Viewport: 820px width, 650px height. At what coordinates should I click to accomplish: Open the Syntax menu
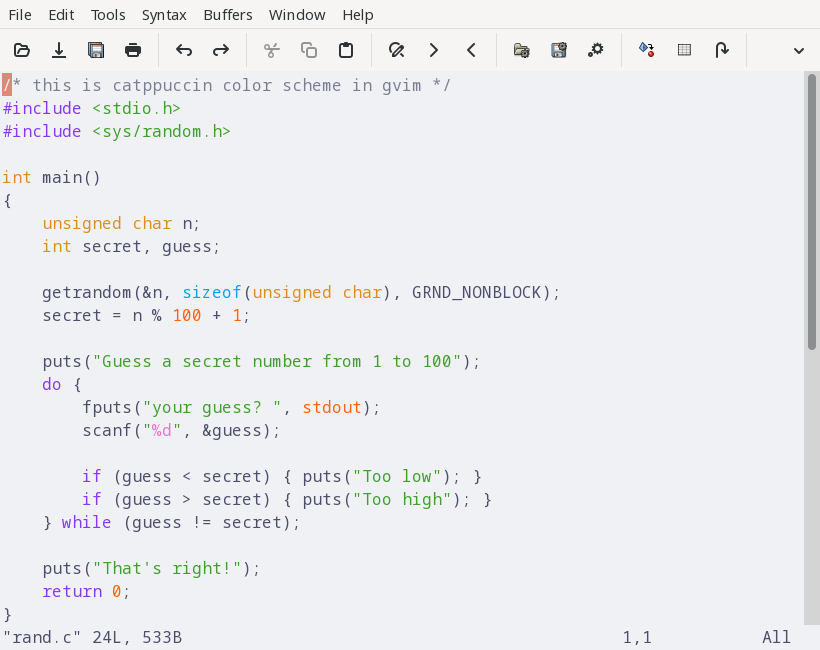pos(164,15)
